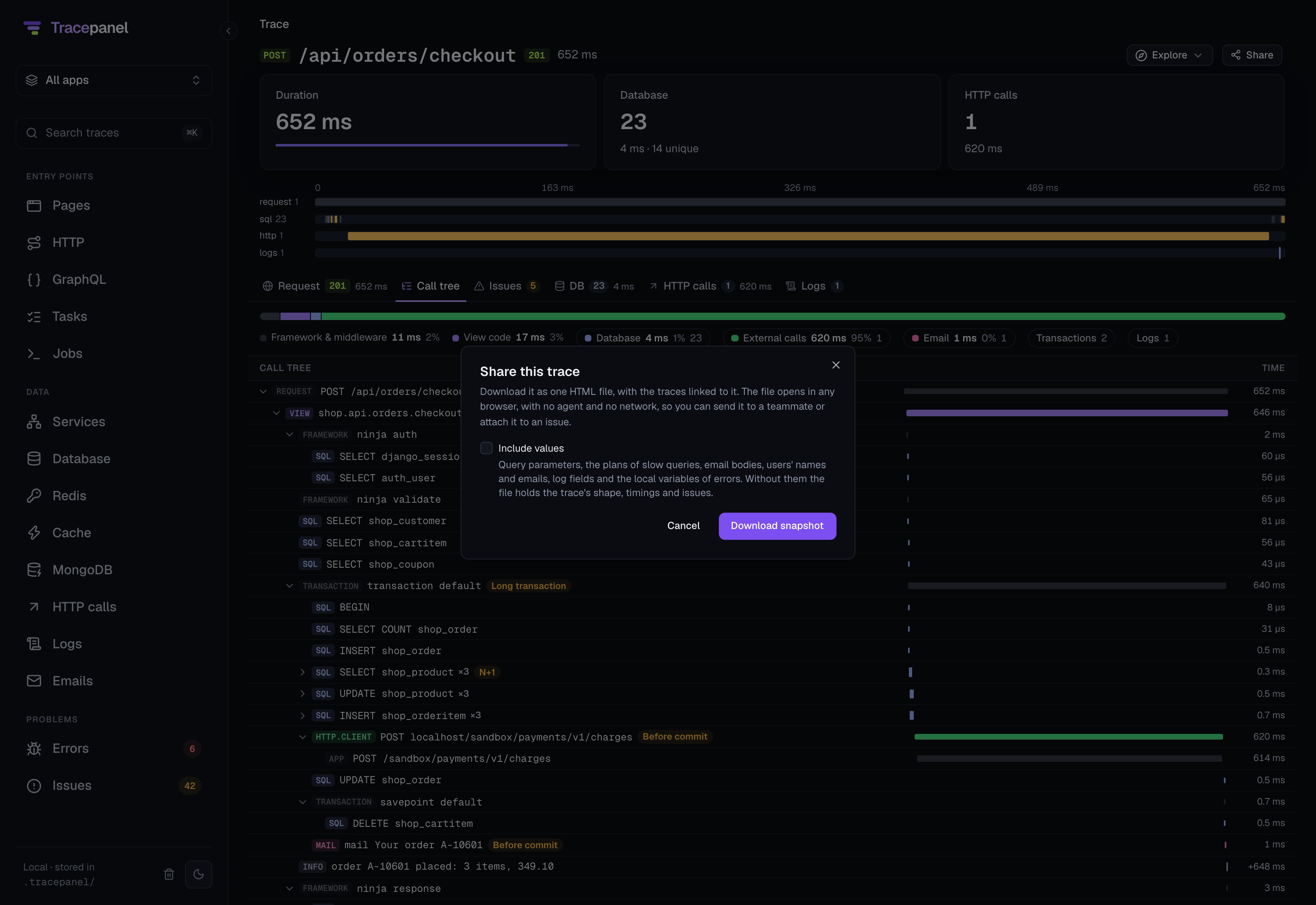Screen dimensions: 1316x905
Task: Open HTTP calls view in sidebar
Action: (x=114, y=607)
